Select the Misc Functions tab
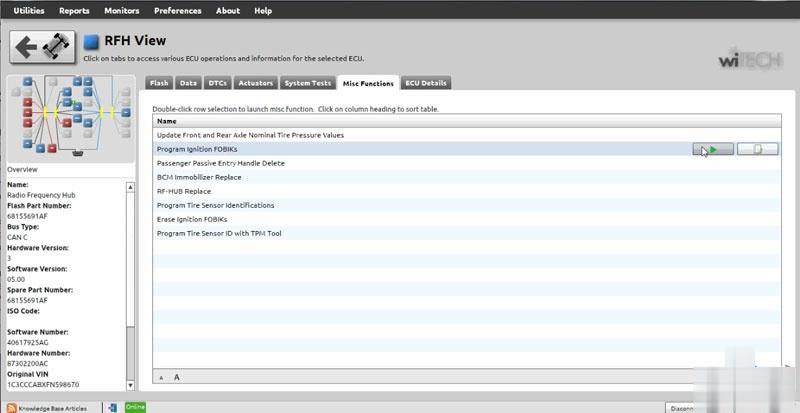Screen dimensions: 800x413 click(368, 83)
